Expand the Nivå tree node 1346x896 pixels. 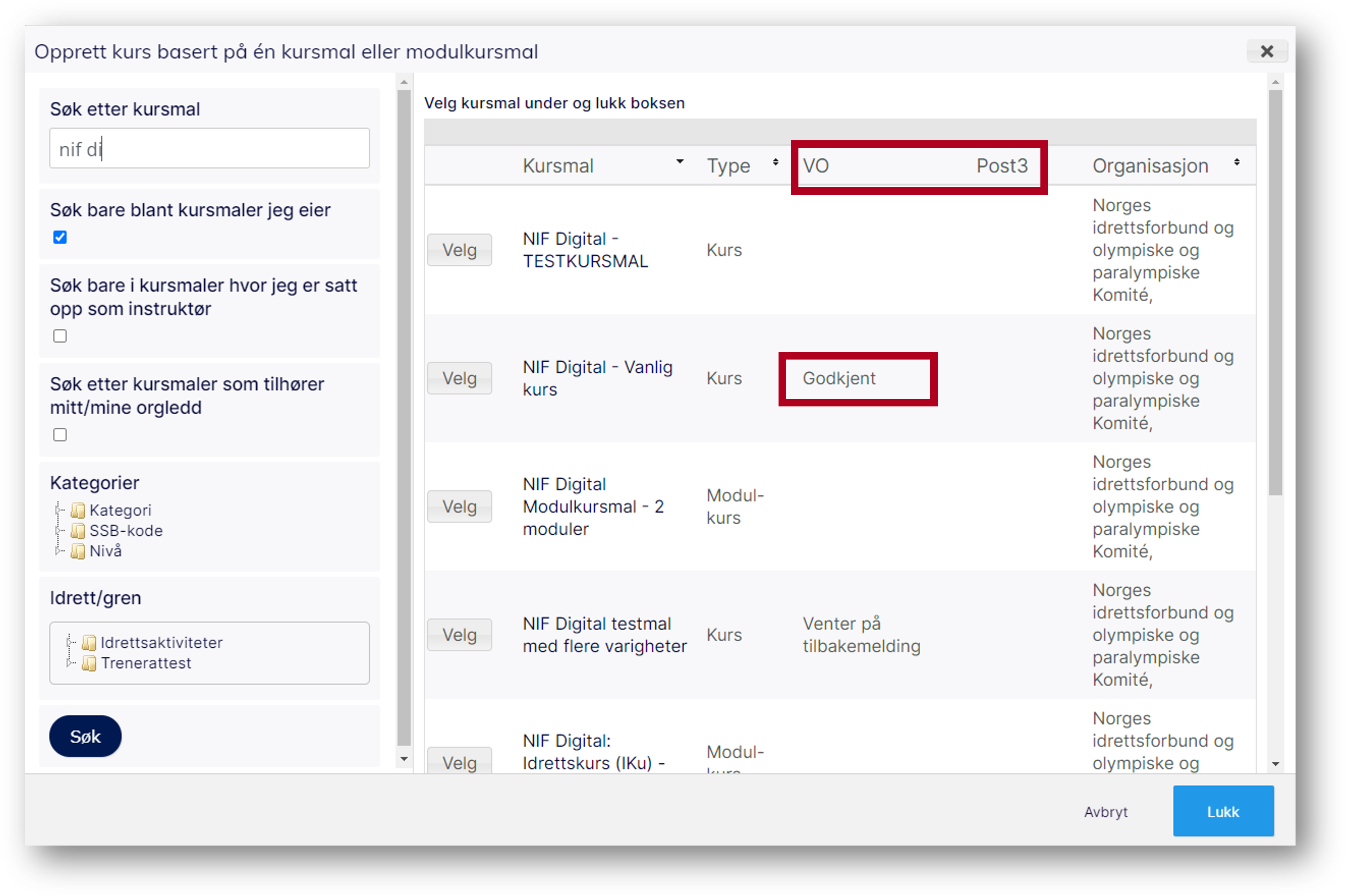pos(58,551)
